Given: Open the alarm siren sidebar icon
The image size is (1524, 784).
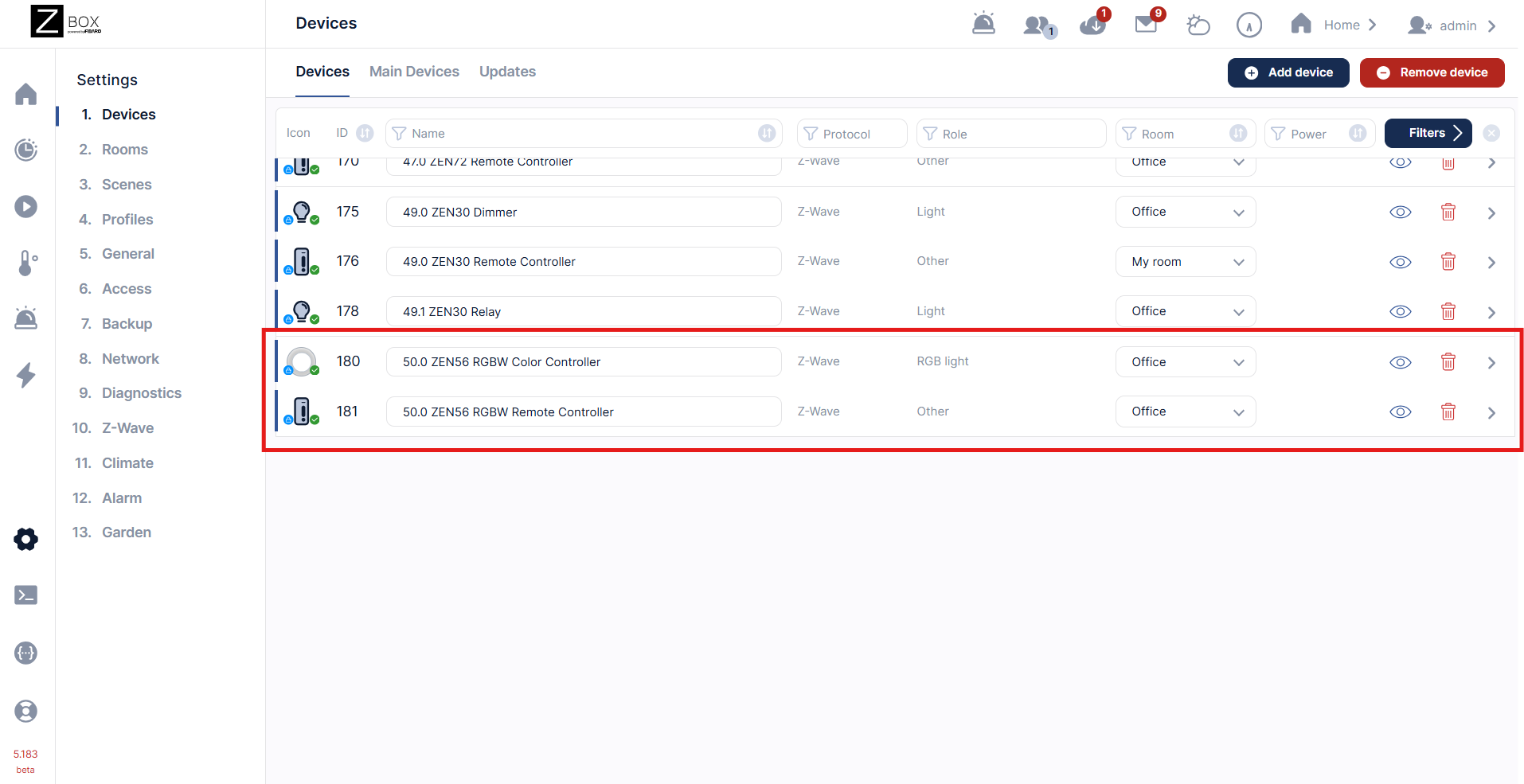Looking at the screenshot, I should coord(26,318).
